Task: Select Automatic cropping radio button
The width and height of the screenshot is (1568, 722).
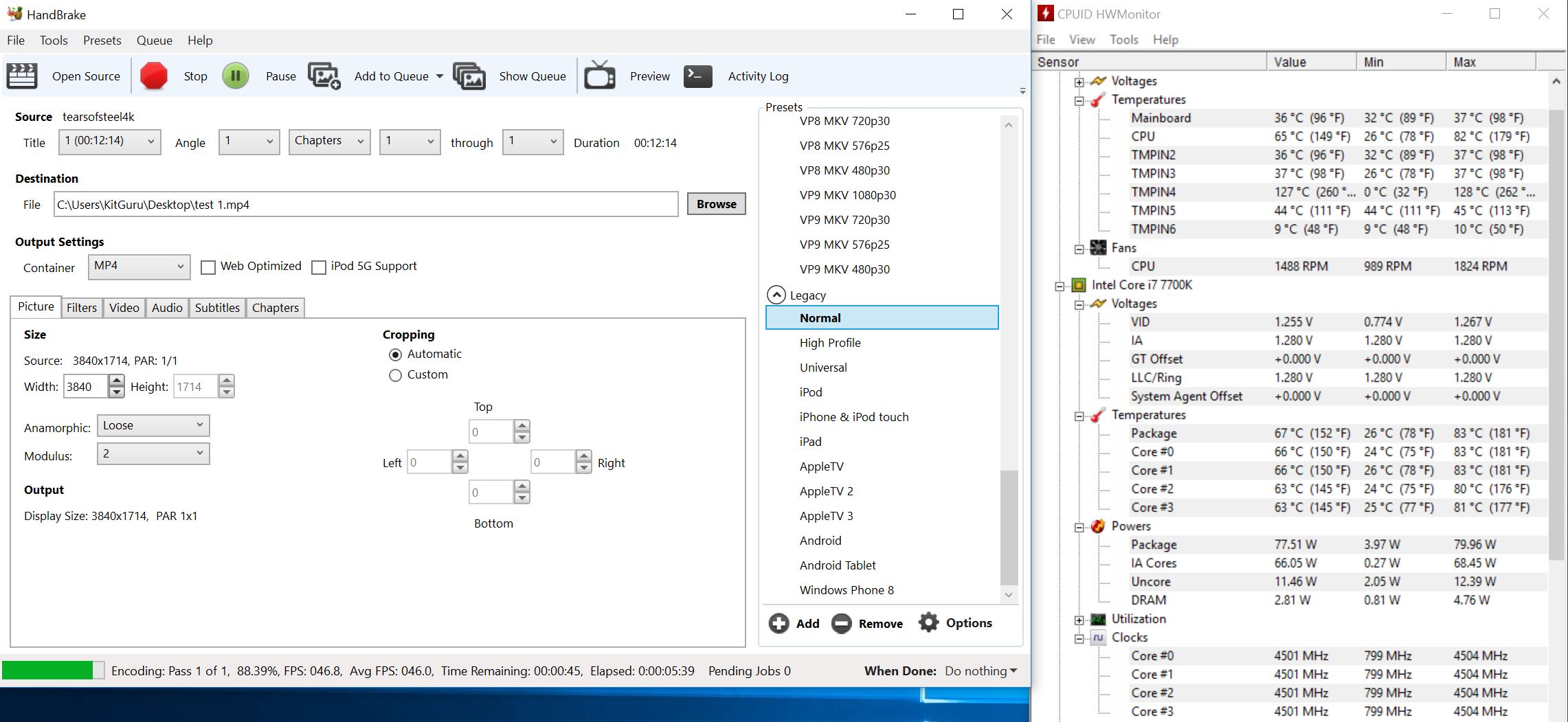Action: (x=395, y=354)
